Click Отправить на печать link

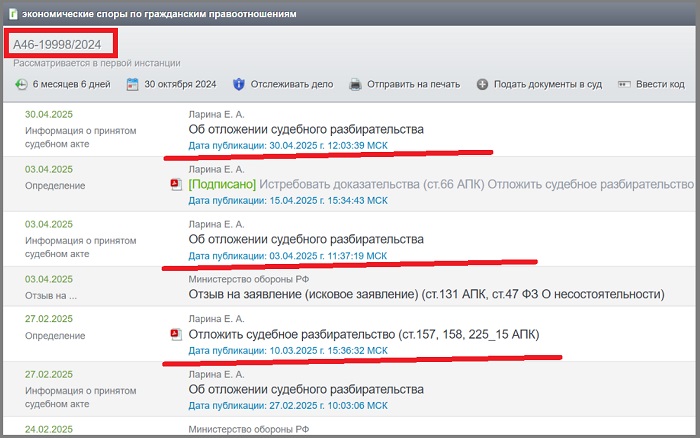[x=413, y=84]
